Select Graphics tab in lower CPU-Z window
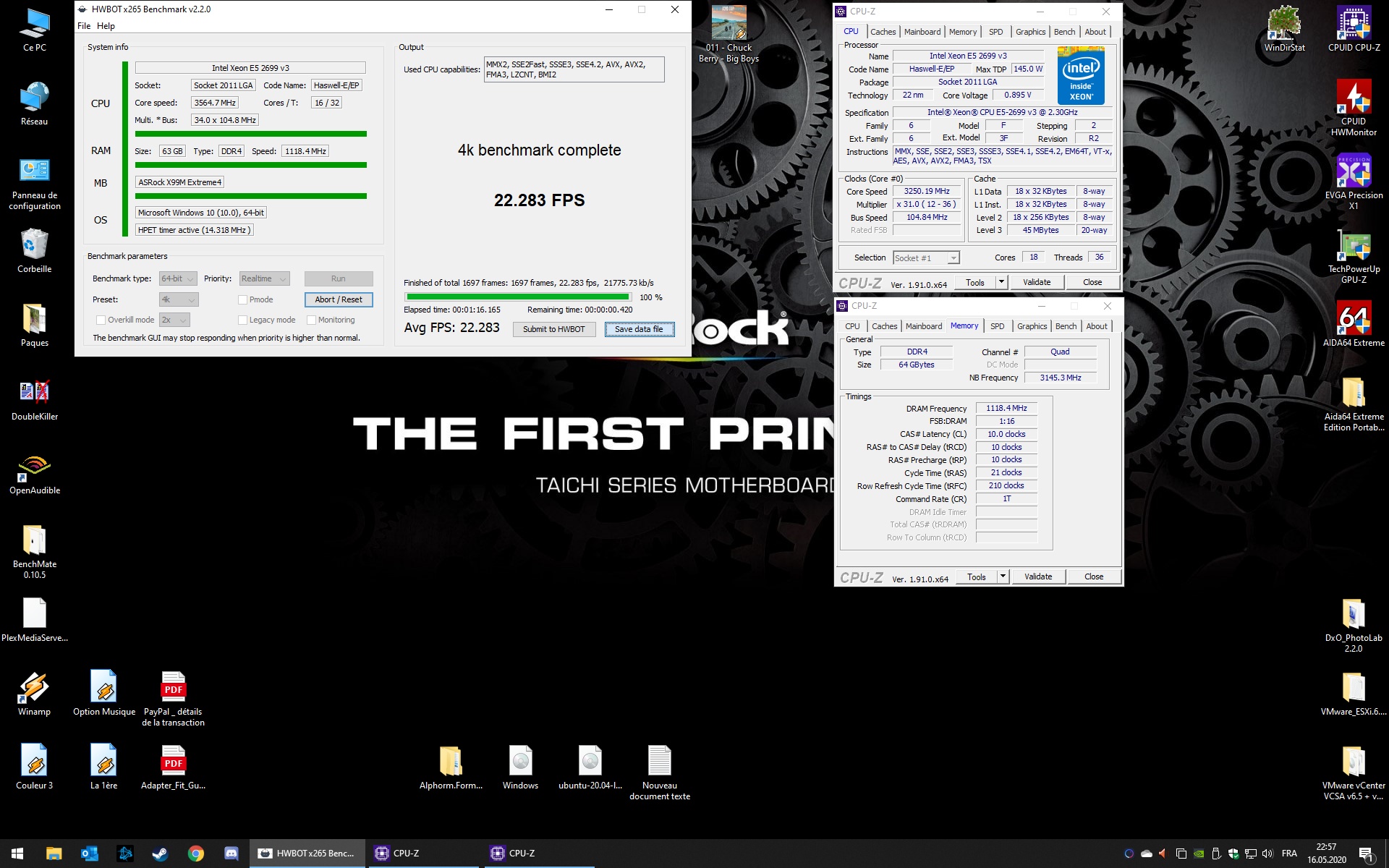1389x868 pixels. 1032,326
